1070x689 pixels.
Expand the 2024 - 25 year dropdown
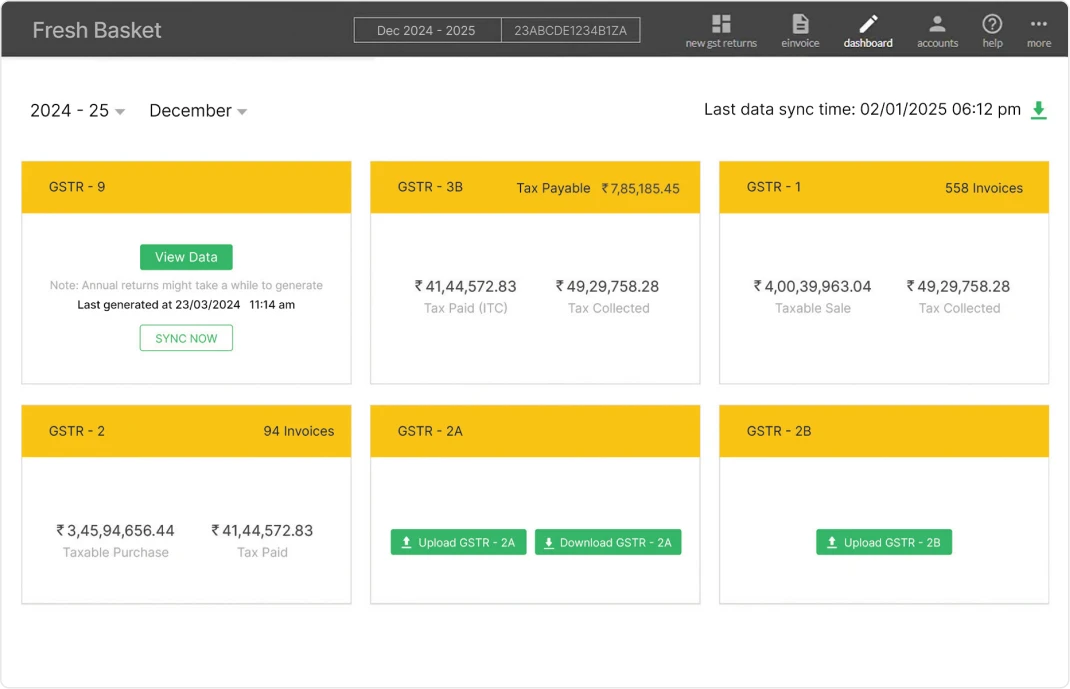77,110
